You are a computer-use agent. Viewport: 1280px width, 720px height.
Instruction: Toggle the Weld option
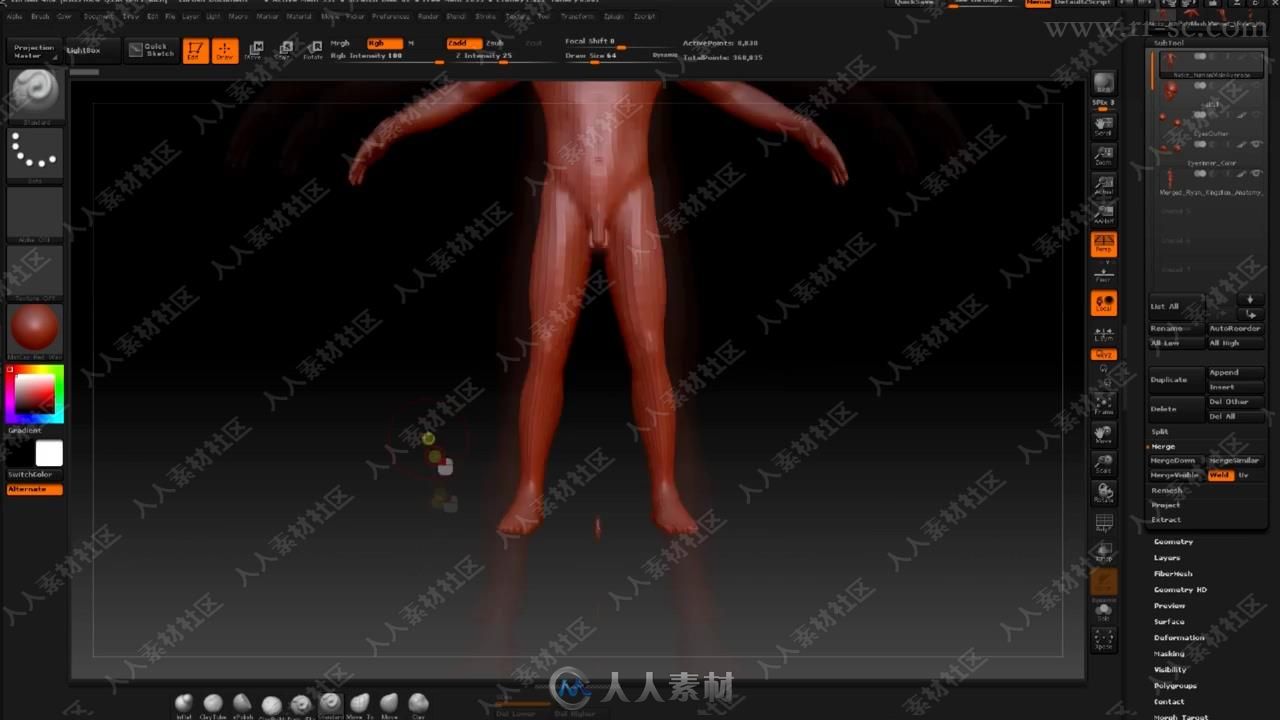(x=1220, y=475)
